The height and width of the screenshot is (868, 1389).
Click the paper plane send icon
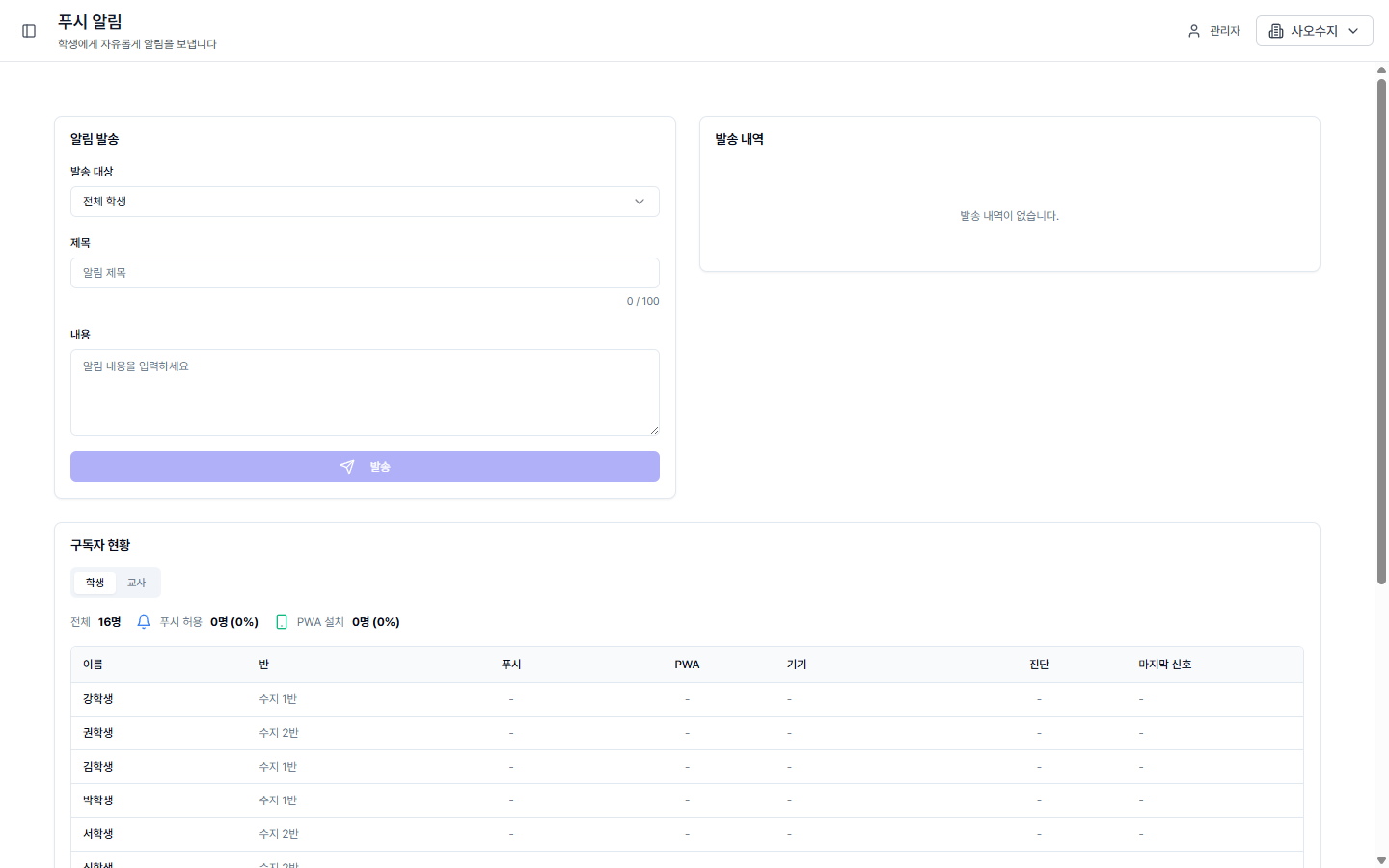tap(347, 467)
